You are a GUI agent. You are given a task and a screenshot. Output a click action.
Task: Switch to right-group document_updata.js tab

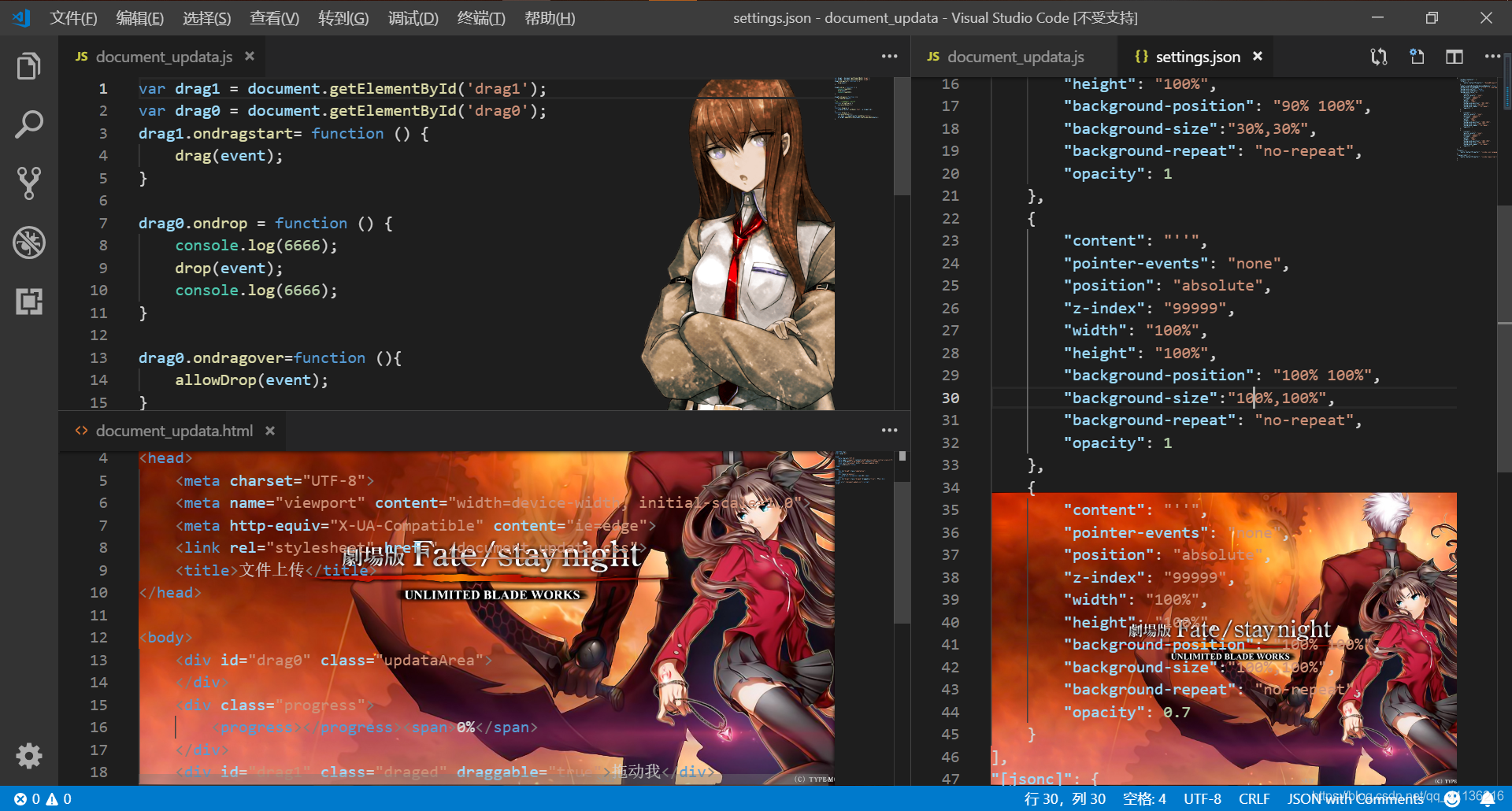click(1015, 57)
